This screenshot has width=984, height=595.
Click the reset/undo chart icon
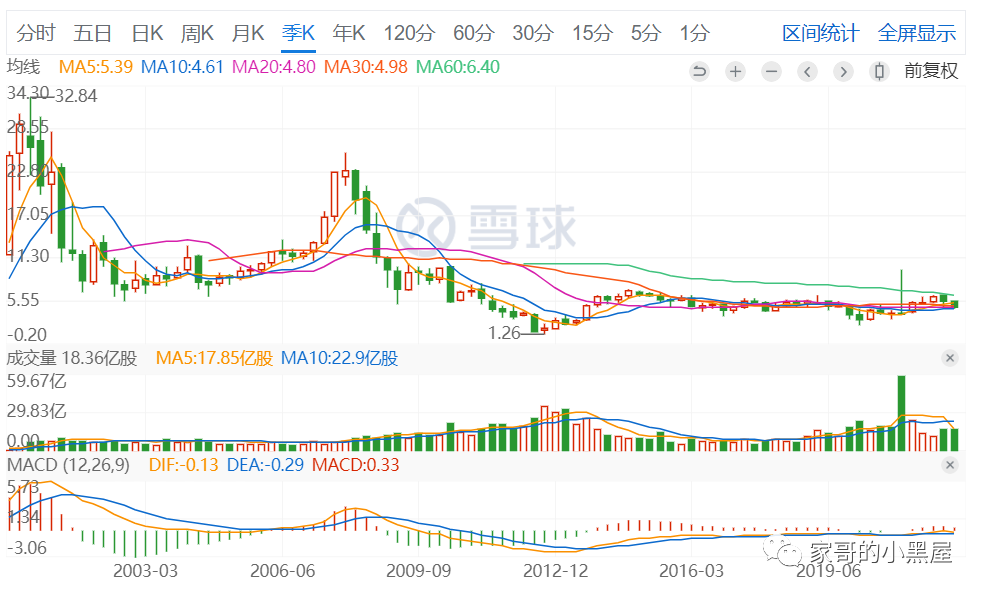click(699, 72)
